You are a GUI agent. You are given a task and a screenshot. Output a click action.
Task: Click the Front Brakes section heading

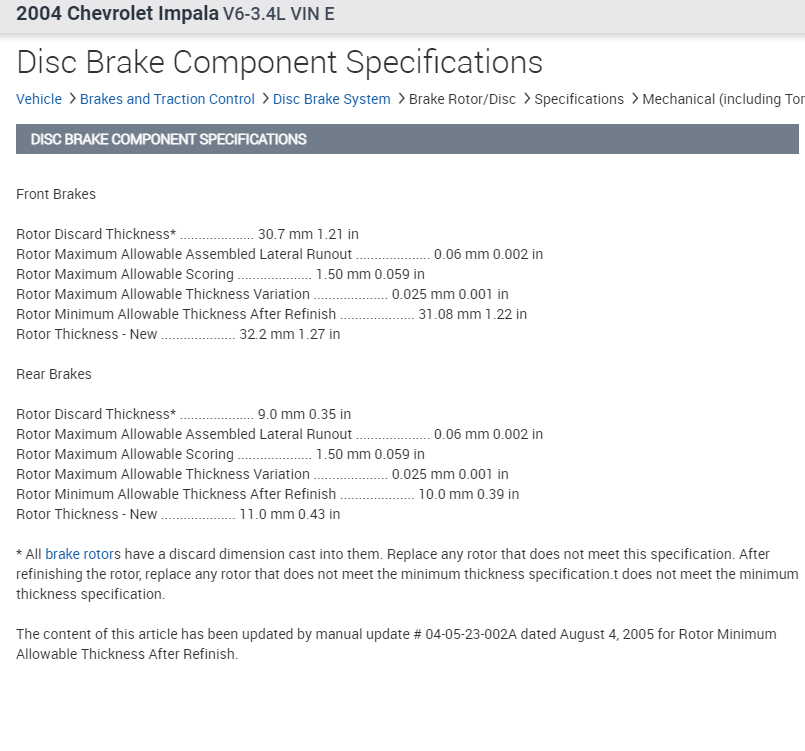(56, 194)
